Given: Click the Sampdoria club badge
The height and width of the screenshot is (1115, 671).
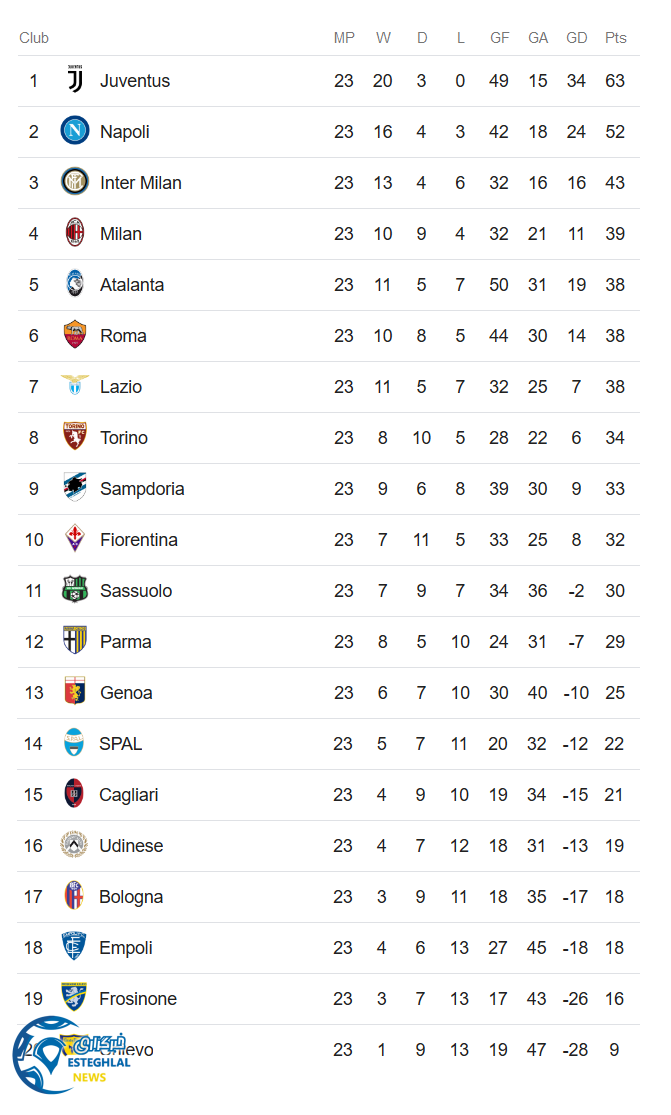Looking at the screenshot, I should coord(75,488).
